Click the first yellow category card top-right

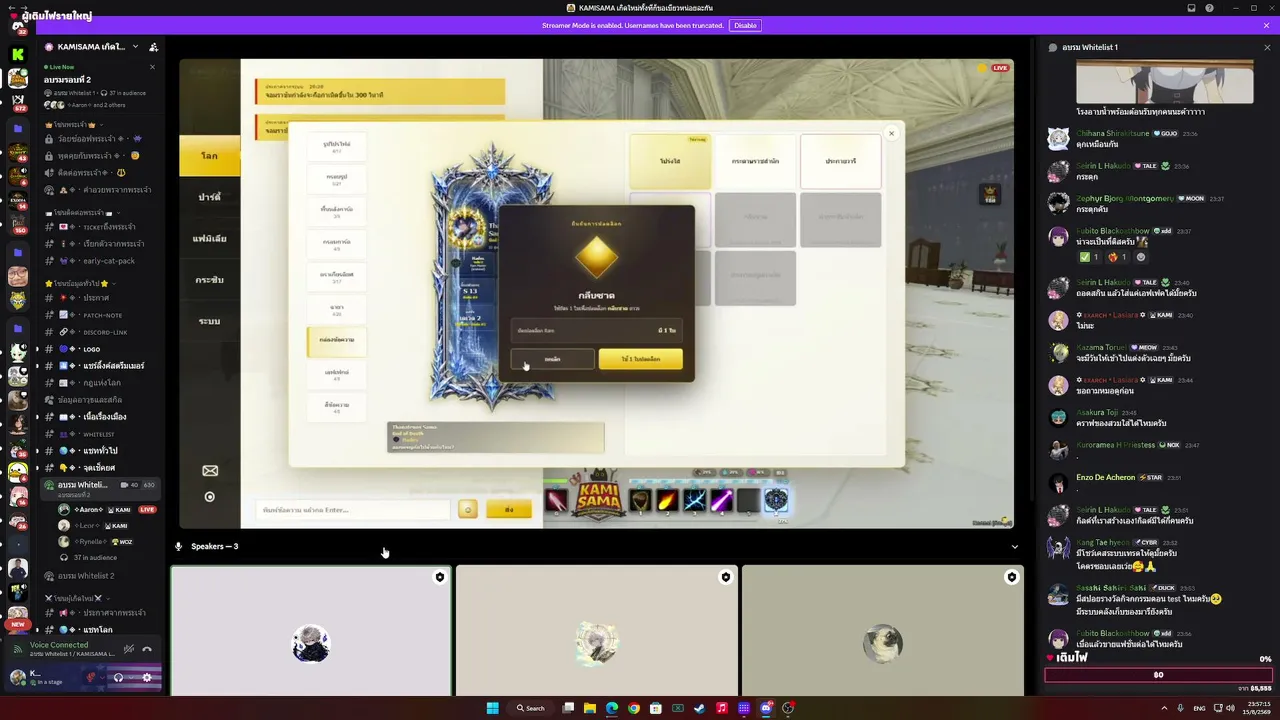tap(670, 161)
